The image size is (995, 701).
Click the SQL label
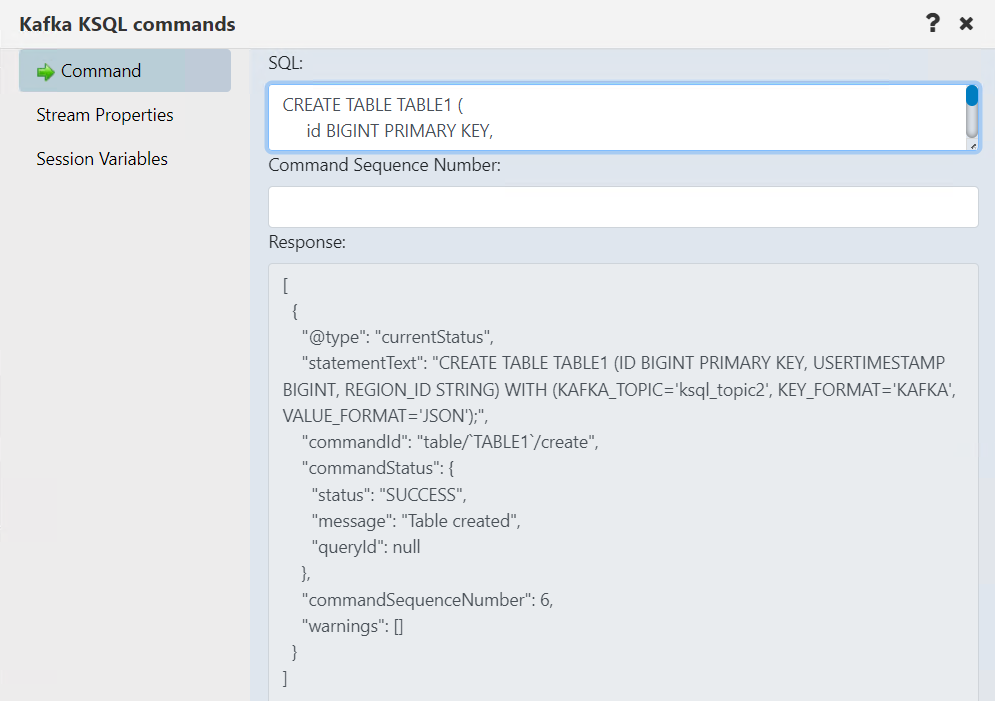coord(286,63)
